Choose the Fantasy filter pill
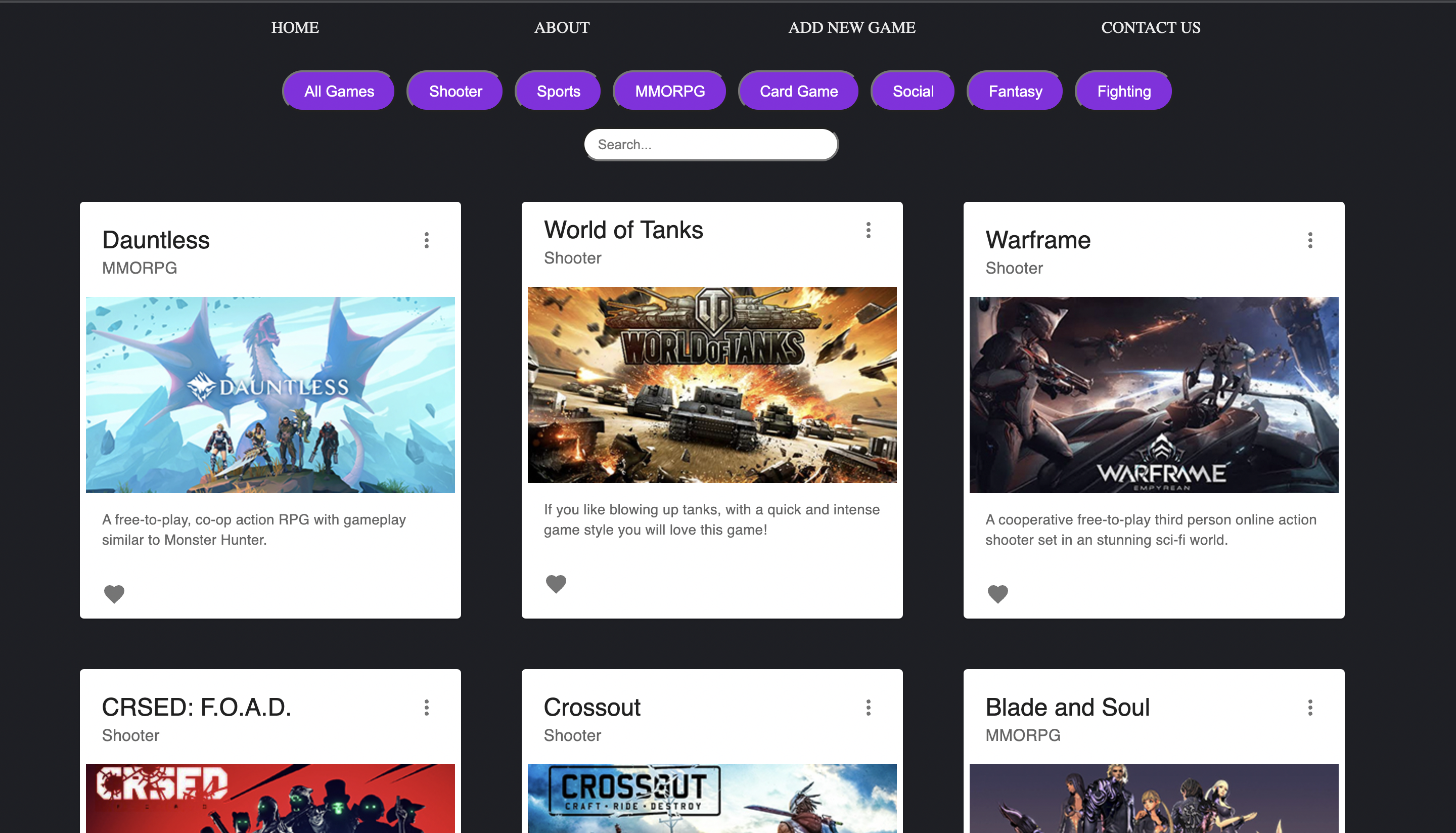Screen dimensions: 1456x833 coord(1015,91)
